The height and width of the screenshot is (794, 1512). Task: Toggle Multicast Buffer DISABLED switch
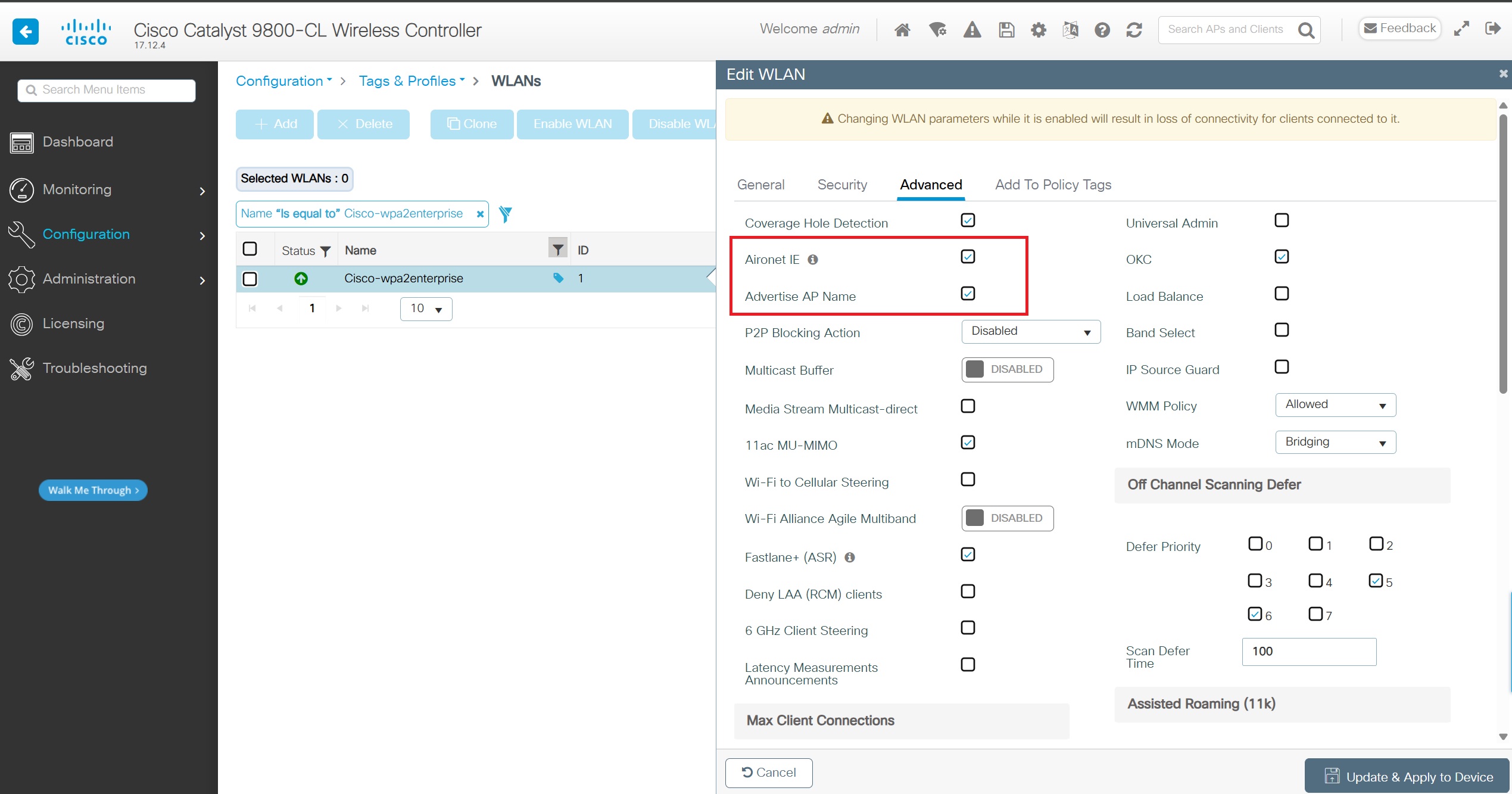(x=1008, y=369)
